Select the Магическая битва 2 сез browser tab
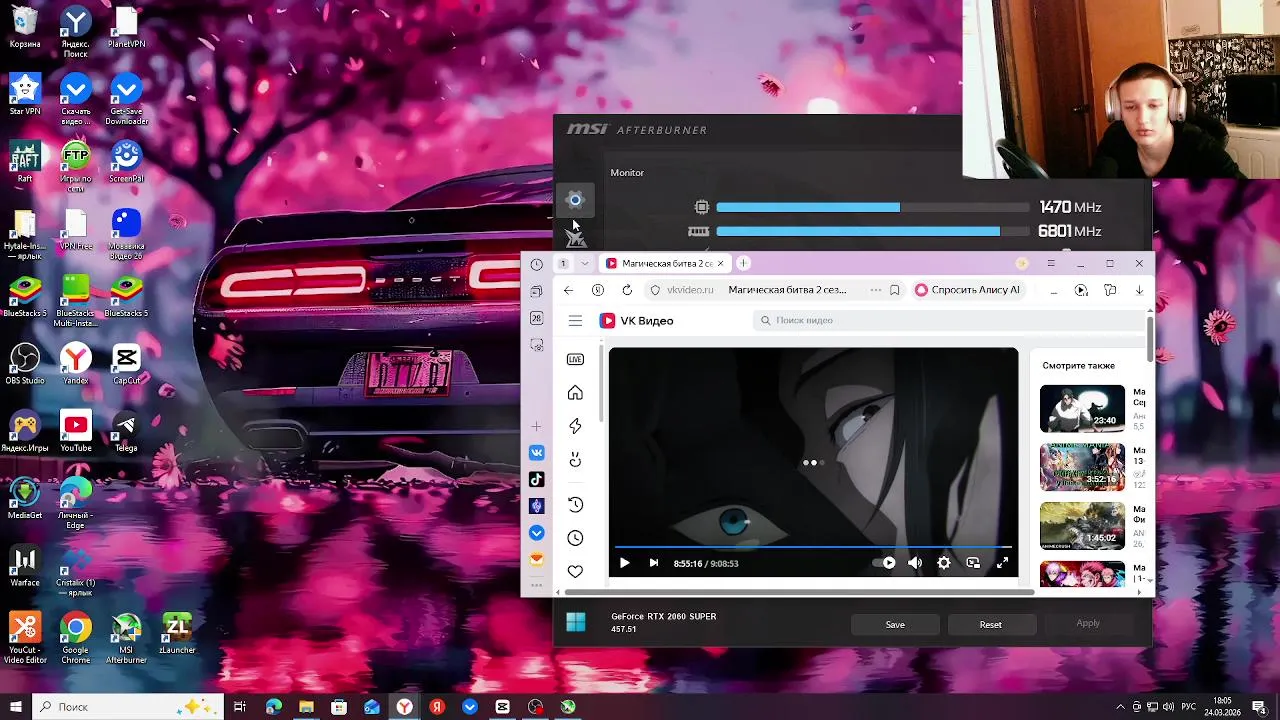 (665, 264)
